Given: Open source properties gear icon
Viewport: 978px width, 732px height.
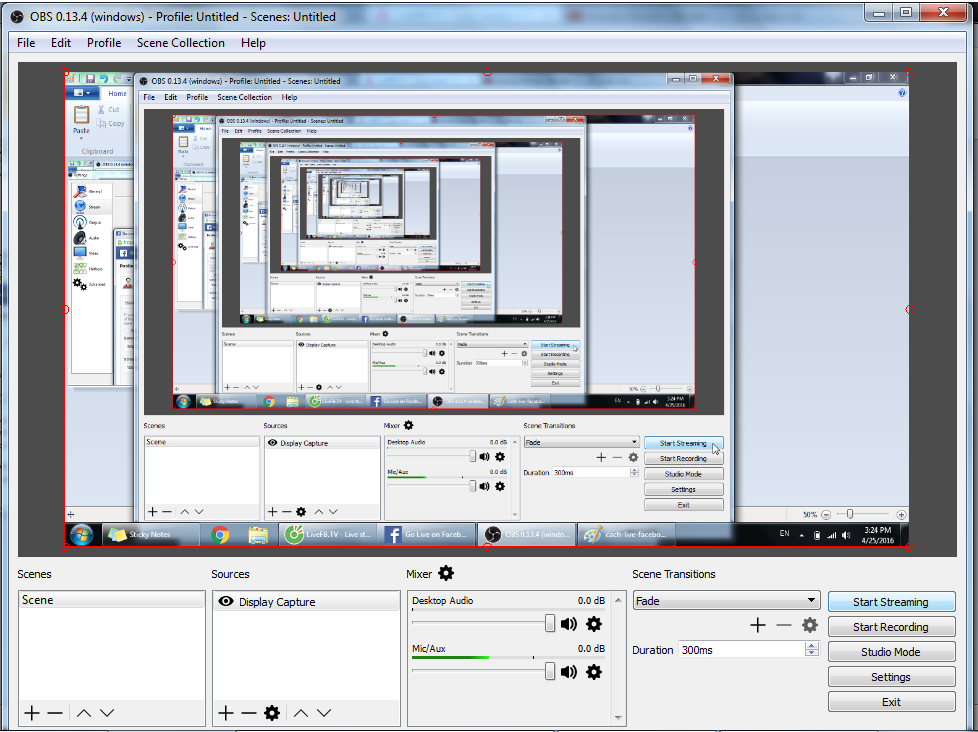Looking at the screenshot, I should coord(272,713).
